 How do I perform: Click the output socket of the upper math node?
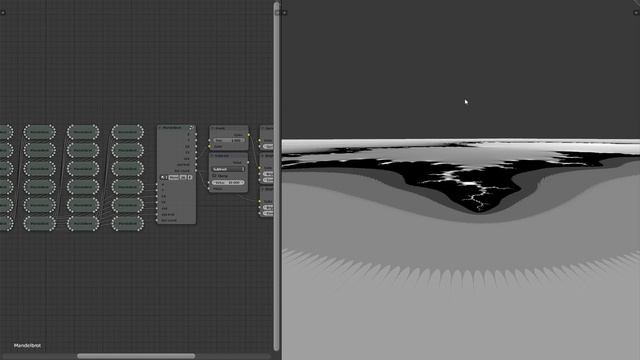[249, 135]
